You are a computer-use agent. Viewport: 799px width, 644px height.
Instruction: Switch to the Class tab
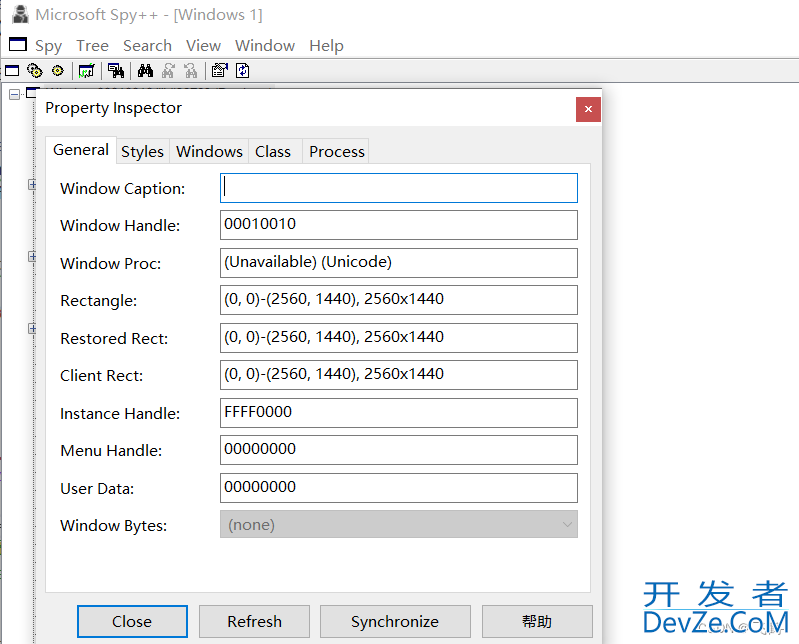(x=273, y=152)
